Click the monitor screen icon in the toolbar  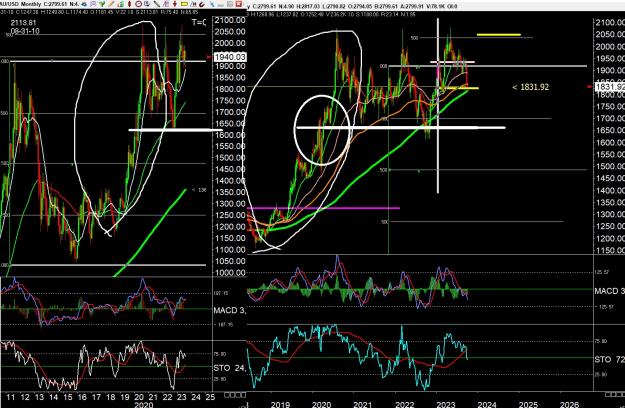(x=147, y=4)
